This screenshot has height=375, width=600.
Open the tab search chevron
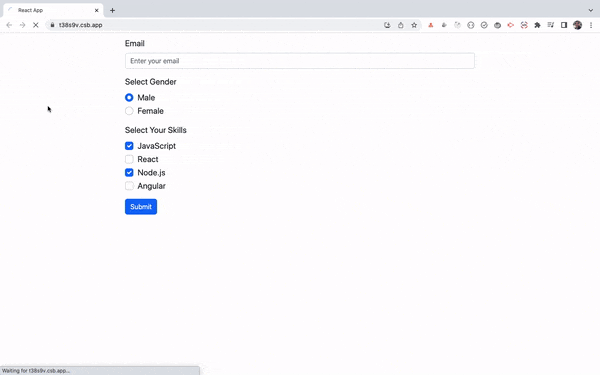pos(590,10)
